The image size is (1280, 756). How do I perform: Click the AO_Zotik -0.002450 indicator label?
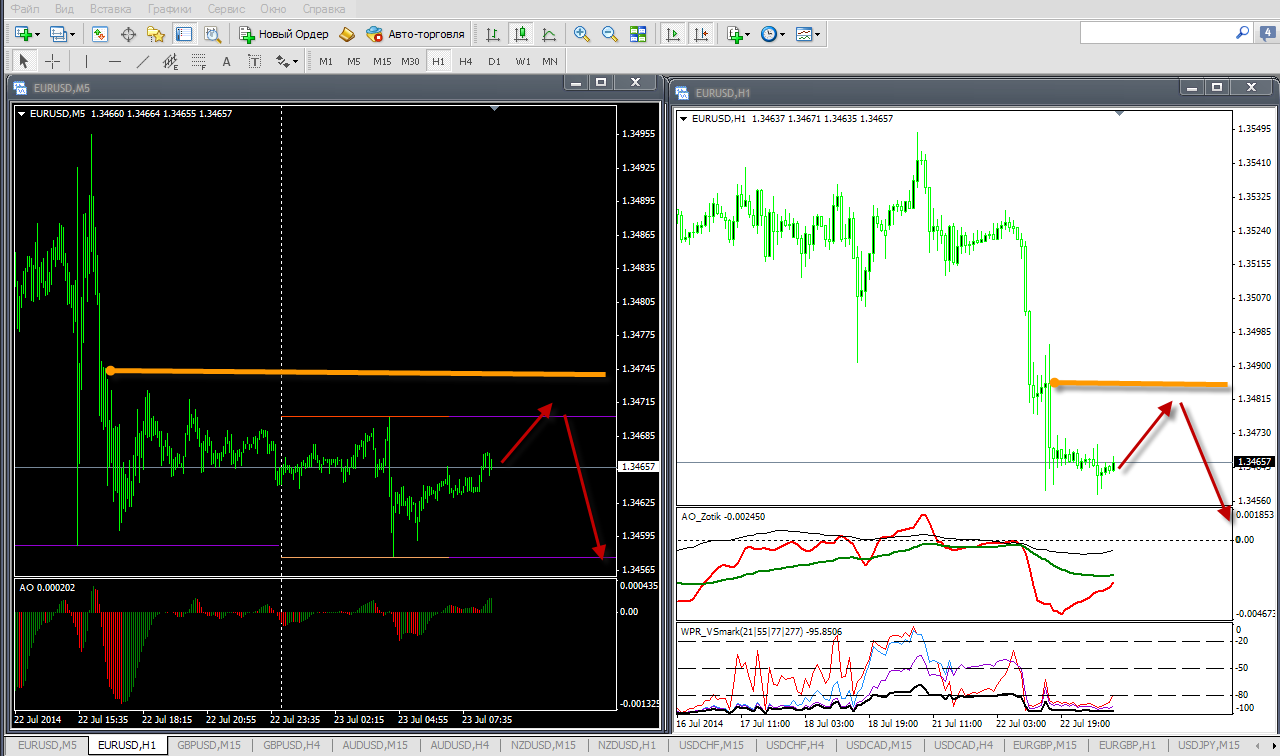tap(723, 516)
